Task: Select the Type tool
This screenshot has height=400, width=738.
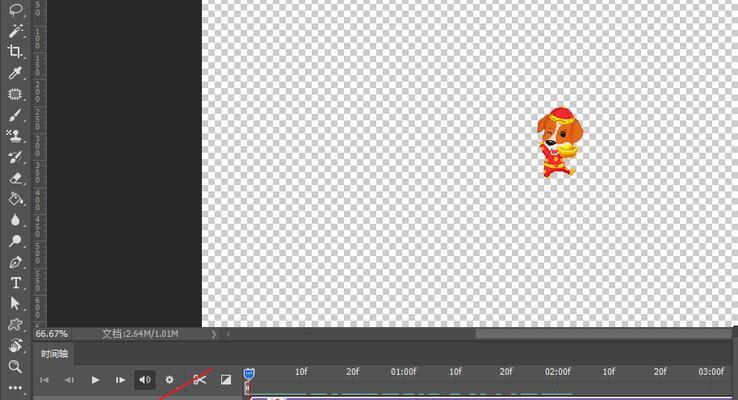Action: coord(15,283)
